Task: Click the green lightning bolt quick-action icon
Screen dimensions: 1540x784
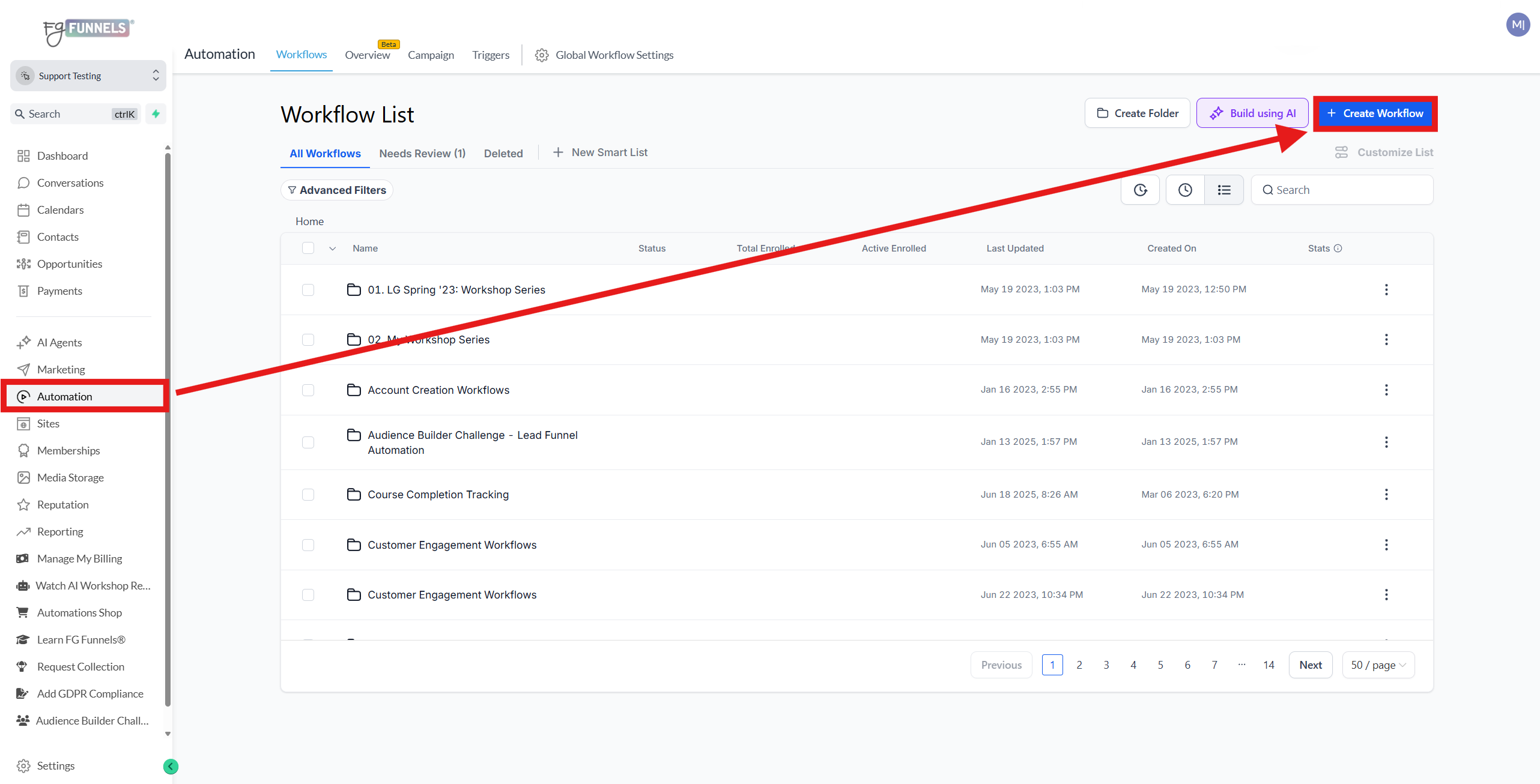Action: click(156, 113)
